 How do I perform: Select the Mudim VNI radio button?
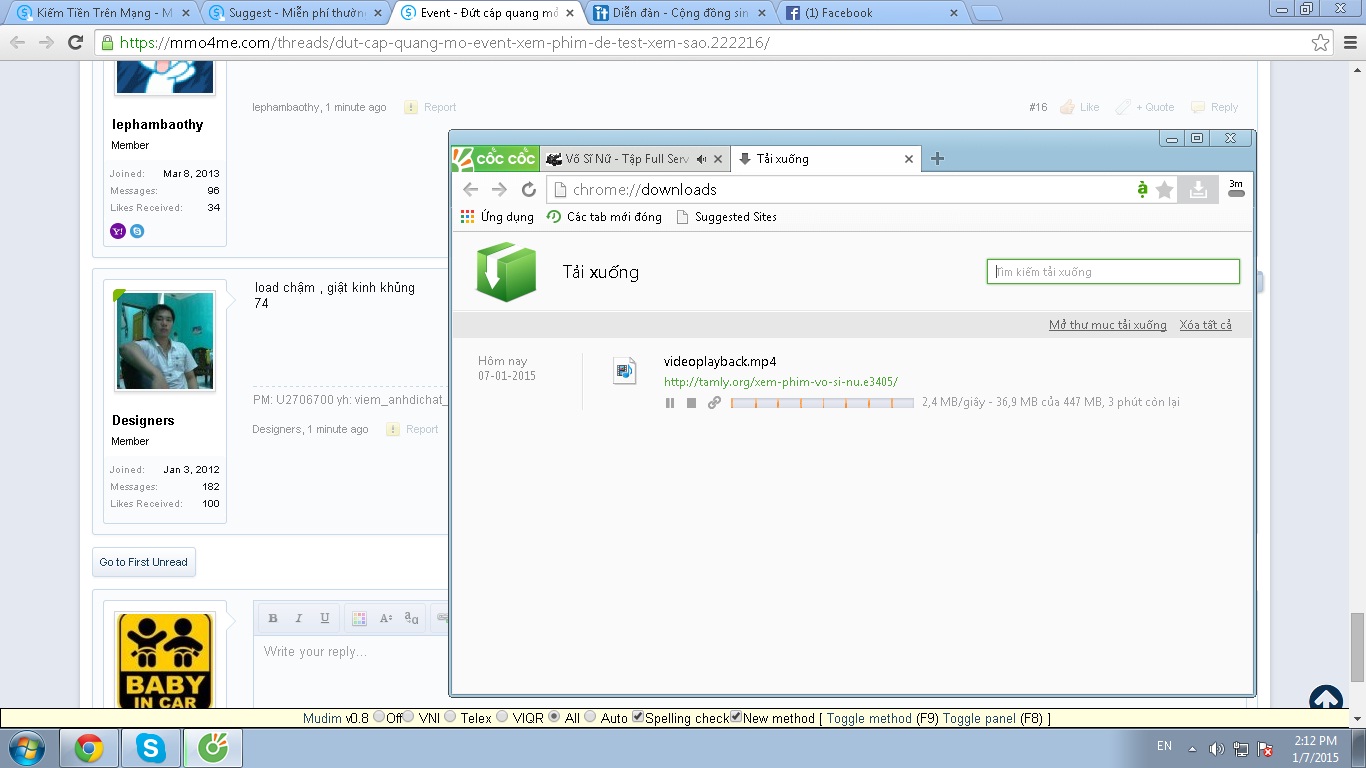coord(408,717)
